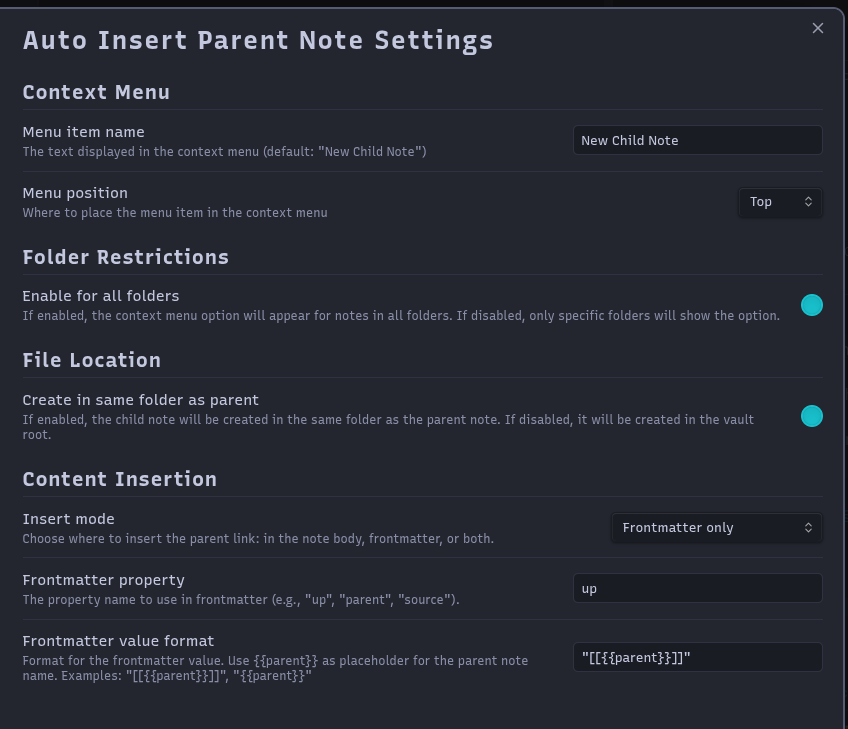Click the Folder Restrictions section heading
Screen dimensions: 848x729
[x=125, y=257]
